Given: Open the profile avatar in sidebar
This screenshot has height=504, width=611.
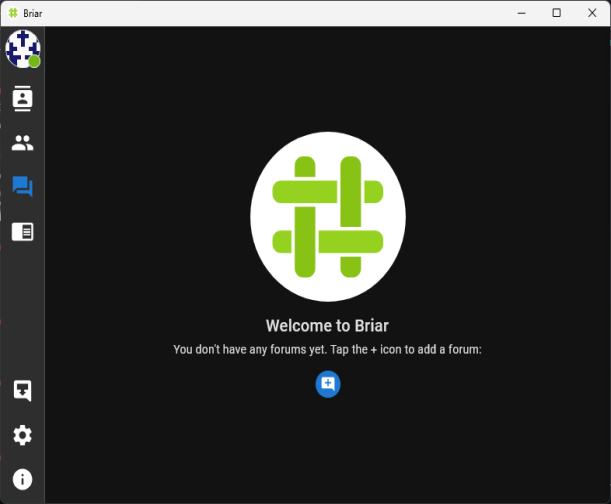Looking at the screenshot, I should click(x=23, y=49).
